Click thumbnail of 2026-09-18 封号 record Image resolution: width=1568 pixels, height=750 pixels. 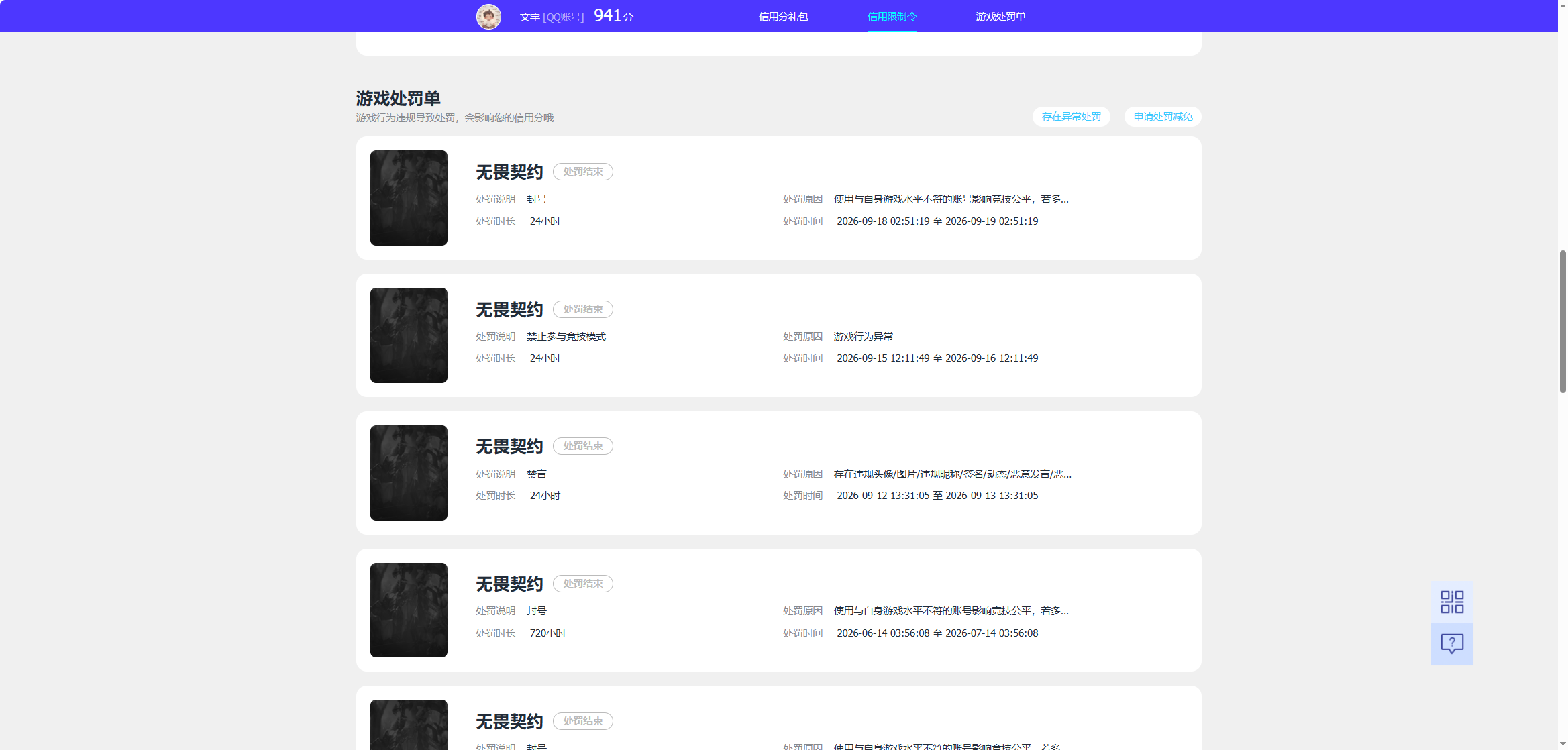point(409,198)
